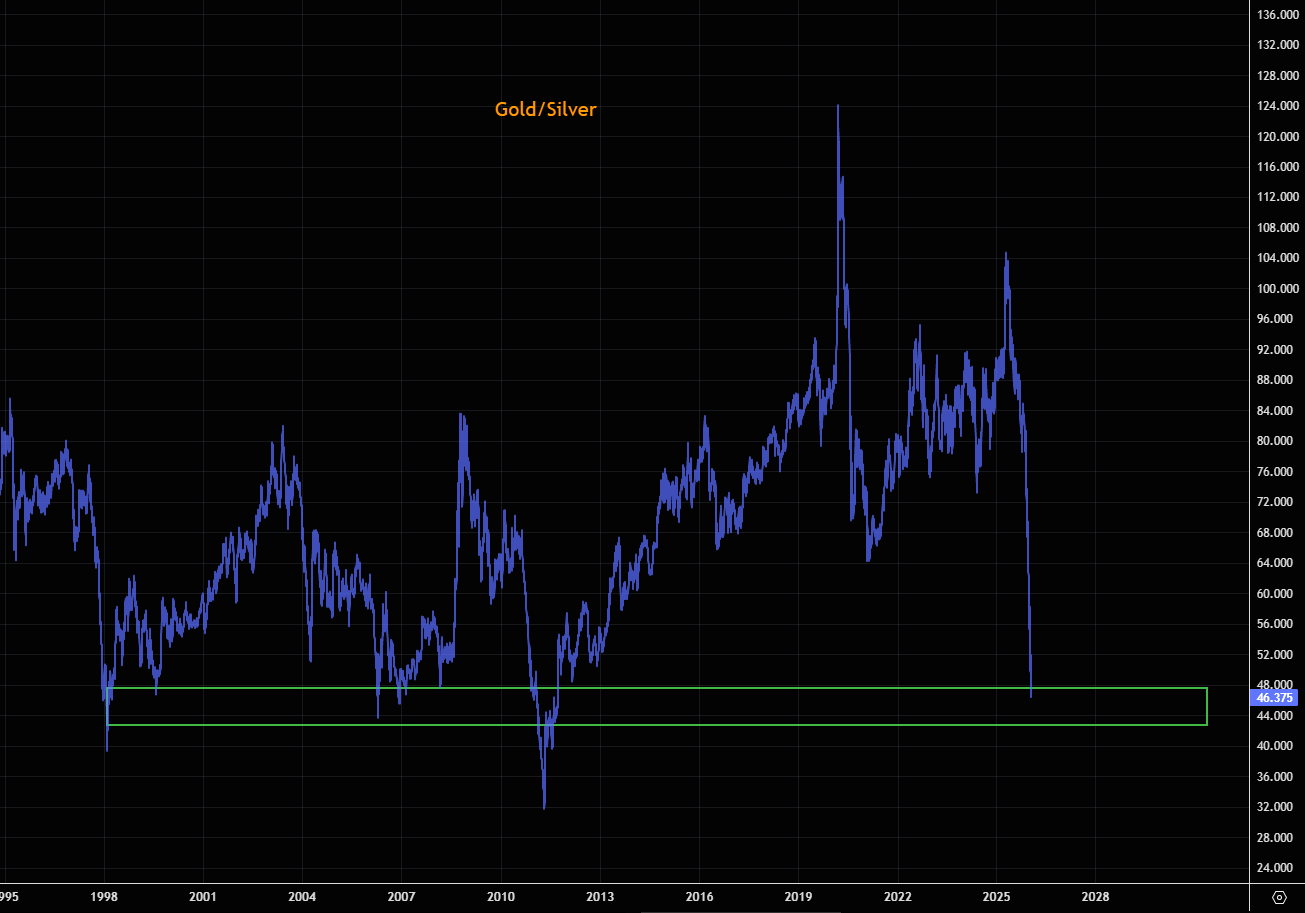Select the green rectangle's right edge
Image resolution: width=1305 pixels, height=913 pixels.
(x=1207, y=706)
